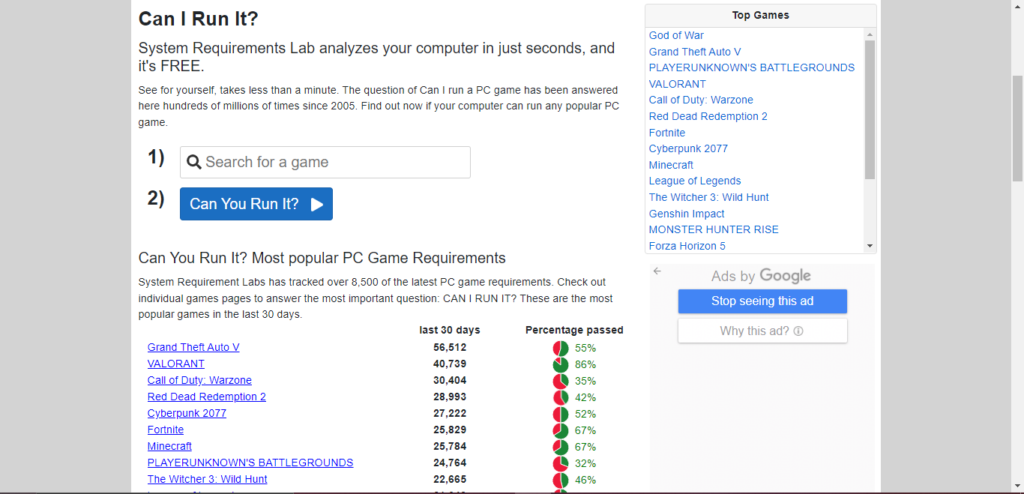The height and width of the screenshot is (494, 1024).
Task: Click the 40,739 count for VALORANT
Action: click(450, 363)
